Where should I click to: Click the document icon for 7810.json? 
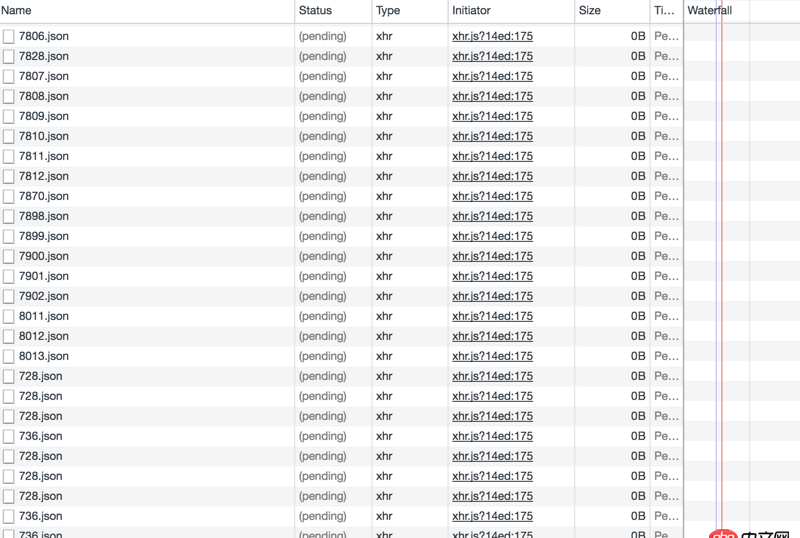(x=9, y=136)
